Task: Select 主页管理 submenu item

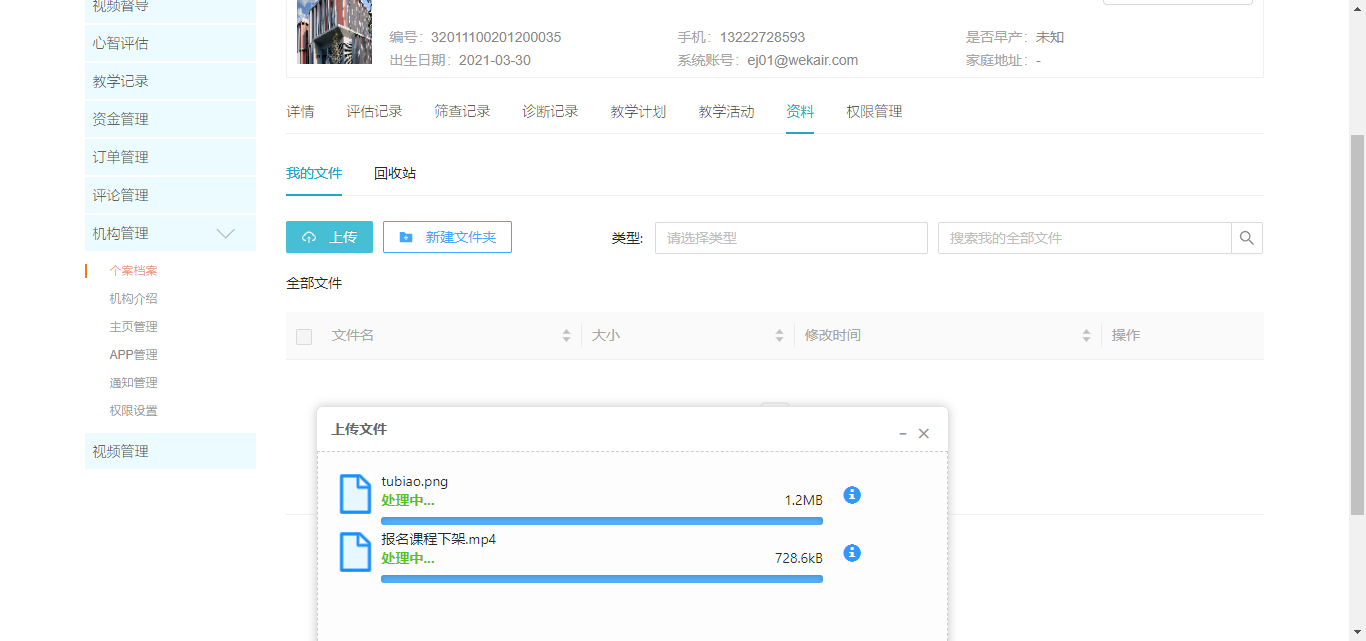Action: (x=133, y=327)
